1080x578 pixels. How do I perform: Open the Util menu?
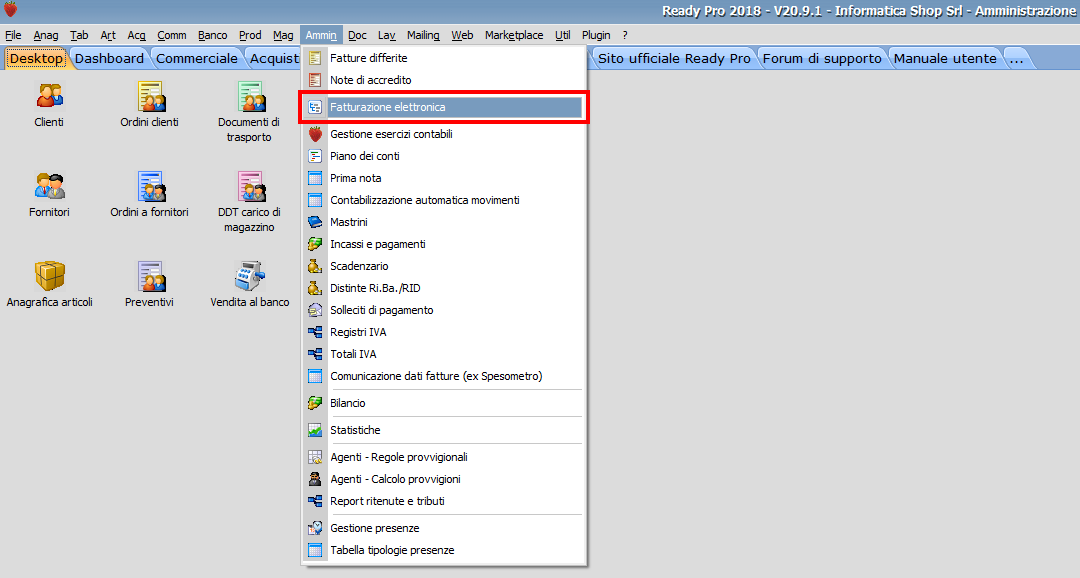tap(563, 35)
